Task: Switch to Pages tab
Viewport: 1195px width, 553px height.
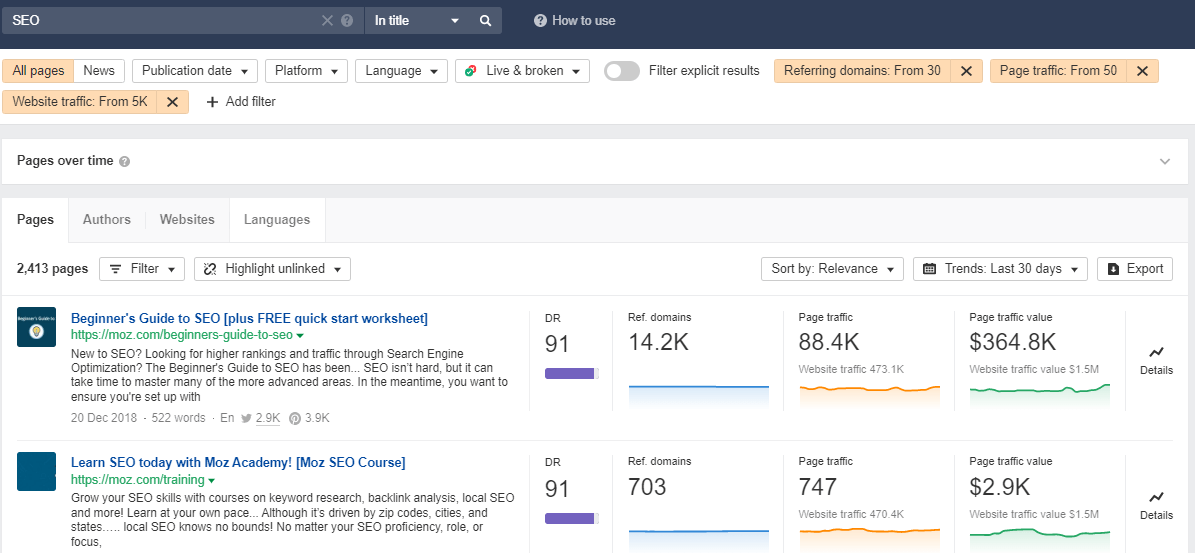Action: pos(35,219)
